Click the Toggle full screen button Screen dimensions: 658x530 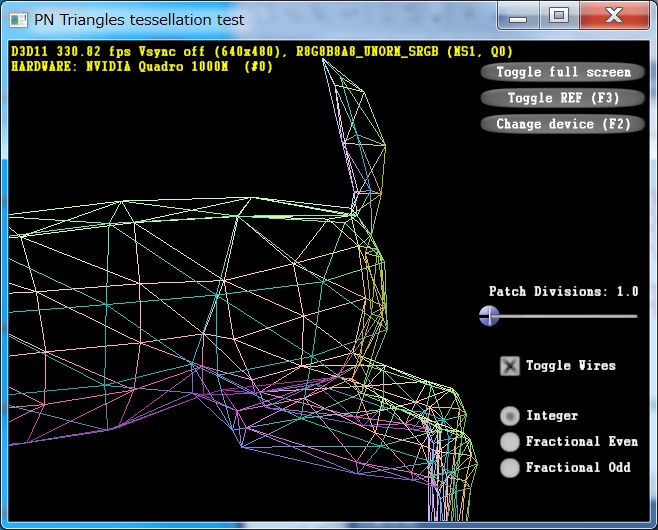tap(563, 72)
